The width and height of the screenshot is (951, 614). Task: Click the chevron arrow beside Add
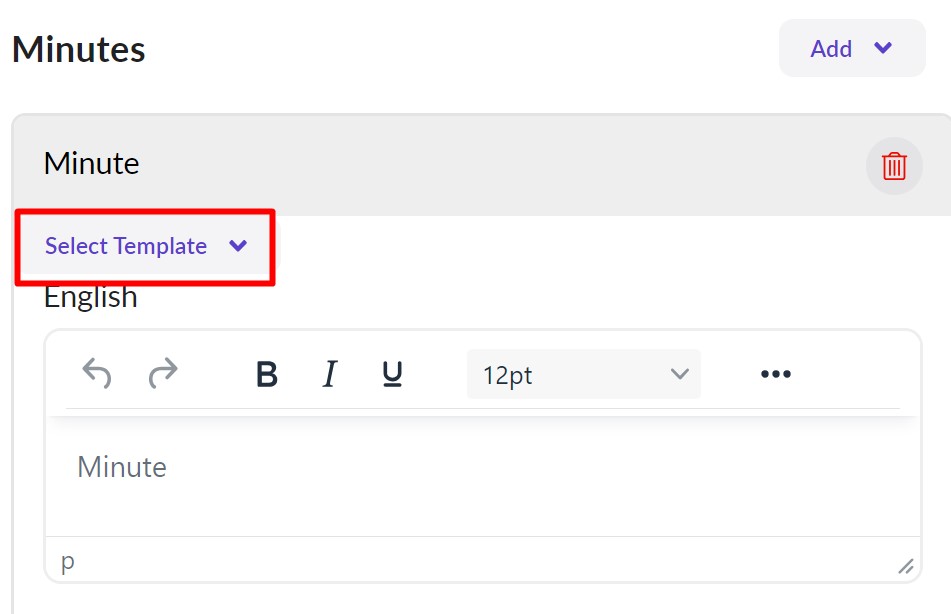click(883, 48)
